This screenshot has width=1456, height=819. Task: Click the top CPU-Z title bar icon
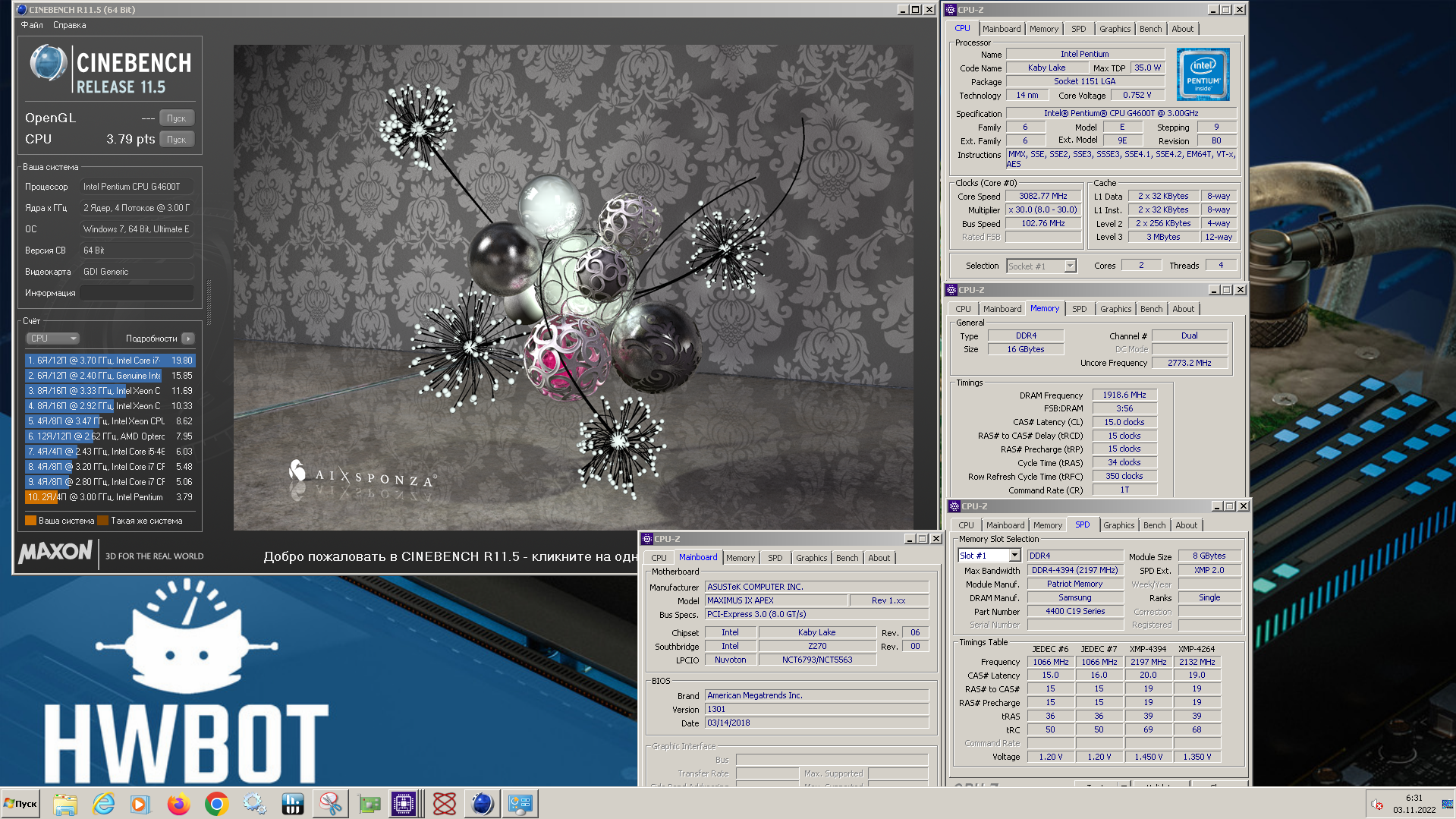coord(951,10)
